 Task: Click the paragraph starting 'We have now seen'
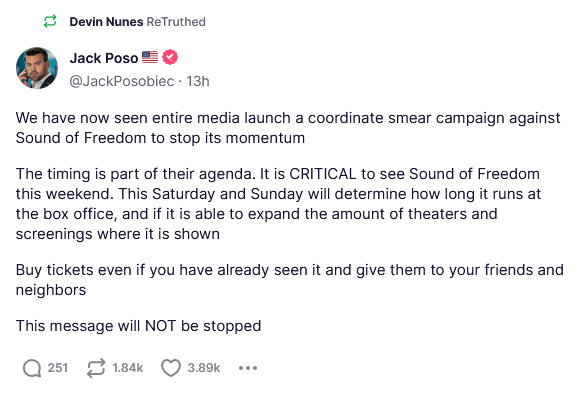click(x=288, y=128)
